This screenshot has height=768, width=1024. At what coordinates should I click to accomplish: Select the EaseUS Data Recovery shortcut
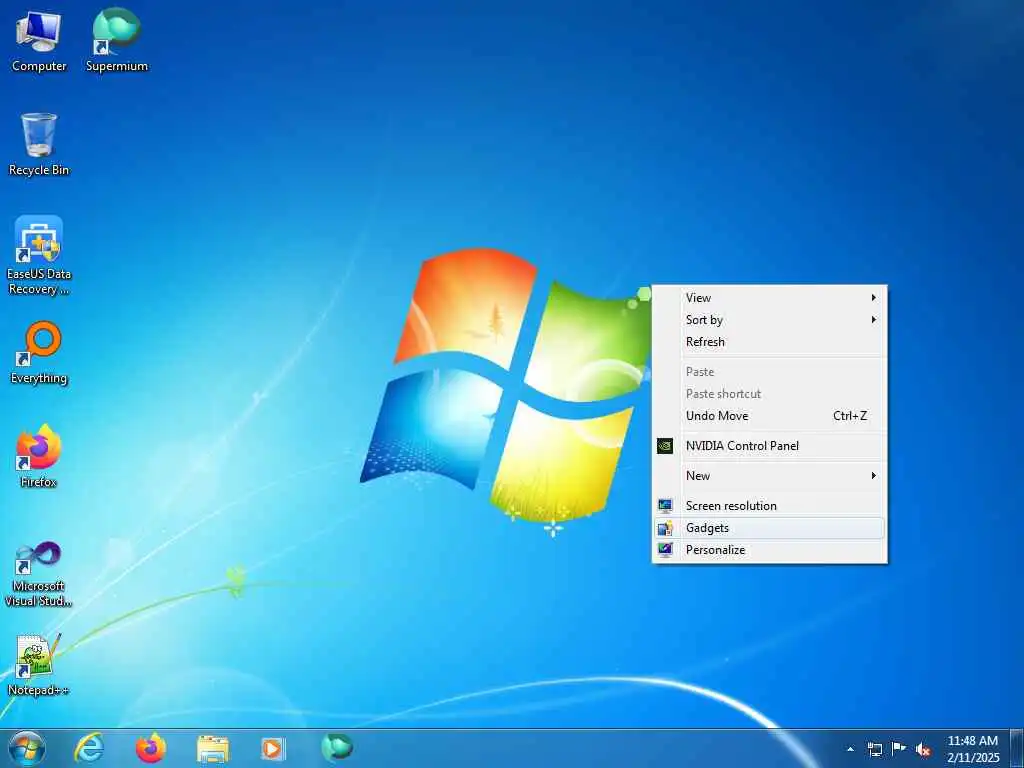point(39,255)
